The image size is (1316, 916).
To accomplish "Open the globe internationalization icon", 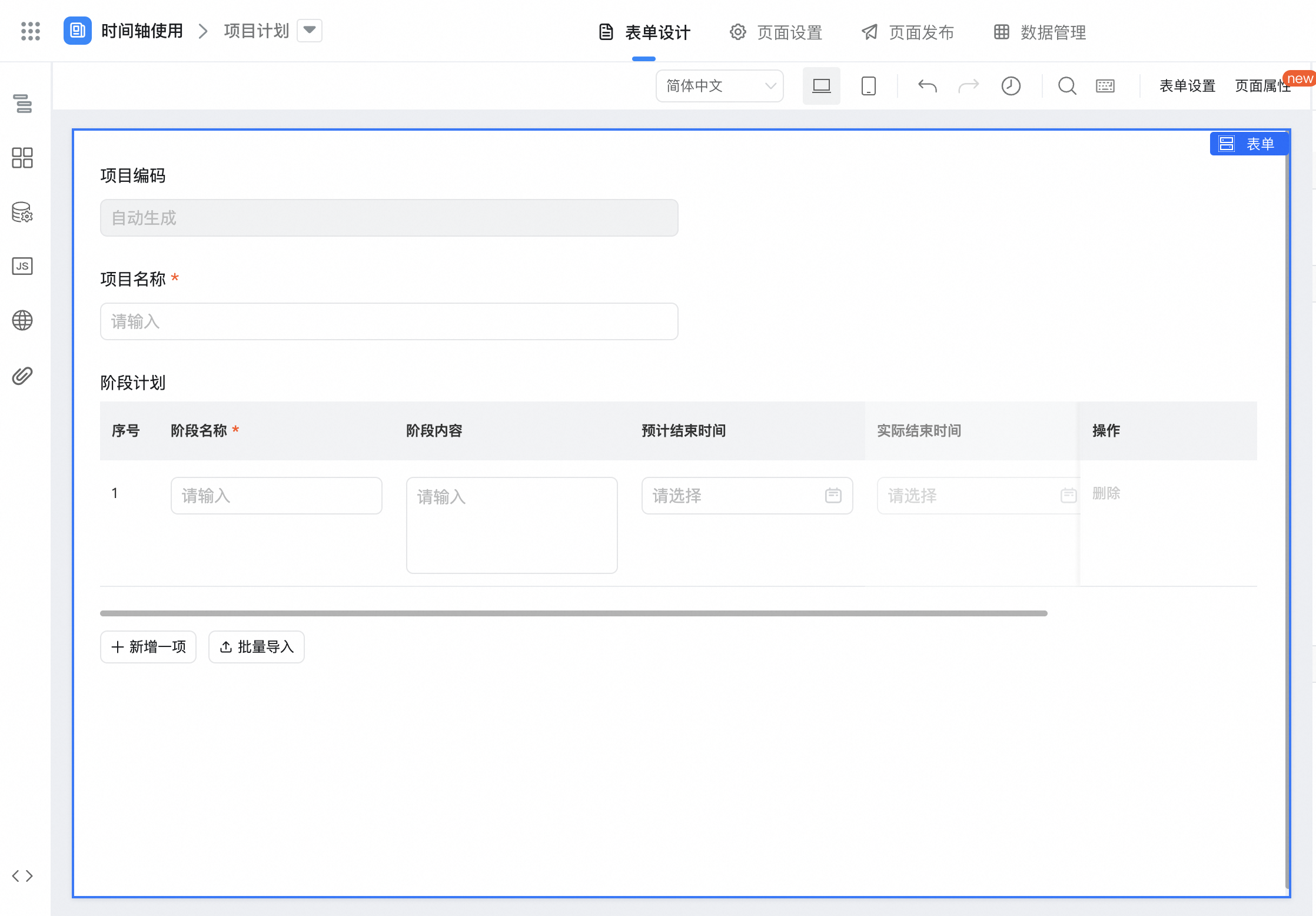I will pyautogui.click(x=22, y=320).
